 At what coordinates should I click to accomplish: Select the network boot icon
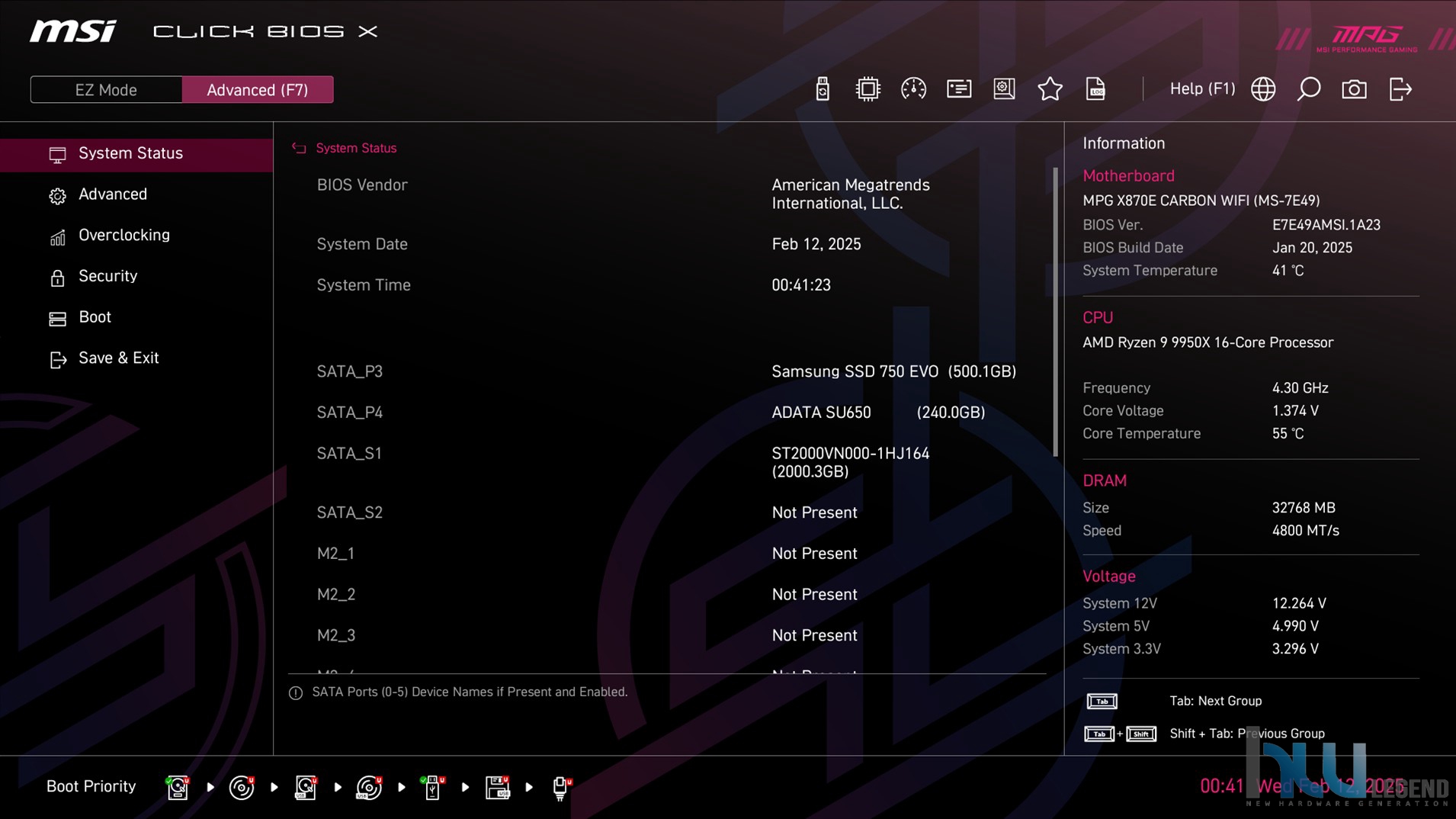561,787
